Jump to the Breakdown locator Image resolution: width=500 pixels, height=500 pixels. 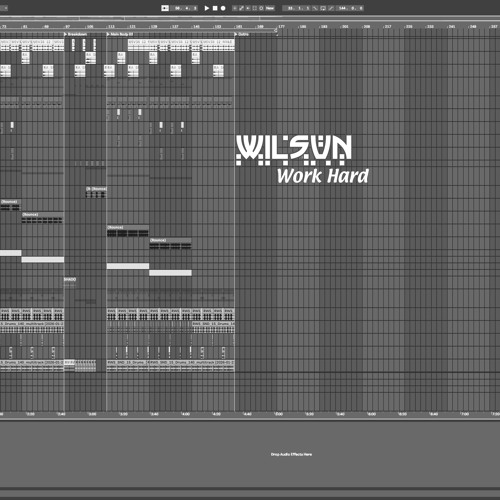pos(76,34)
